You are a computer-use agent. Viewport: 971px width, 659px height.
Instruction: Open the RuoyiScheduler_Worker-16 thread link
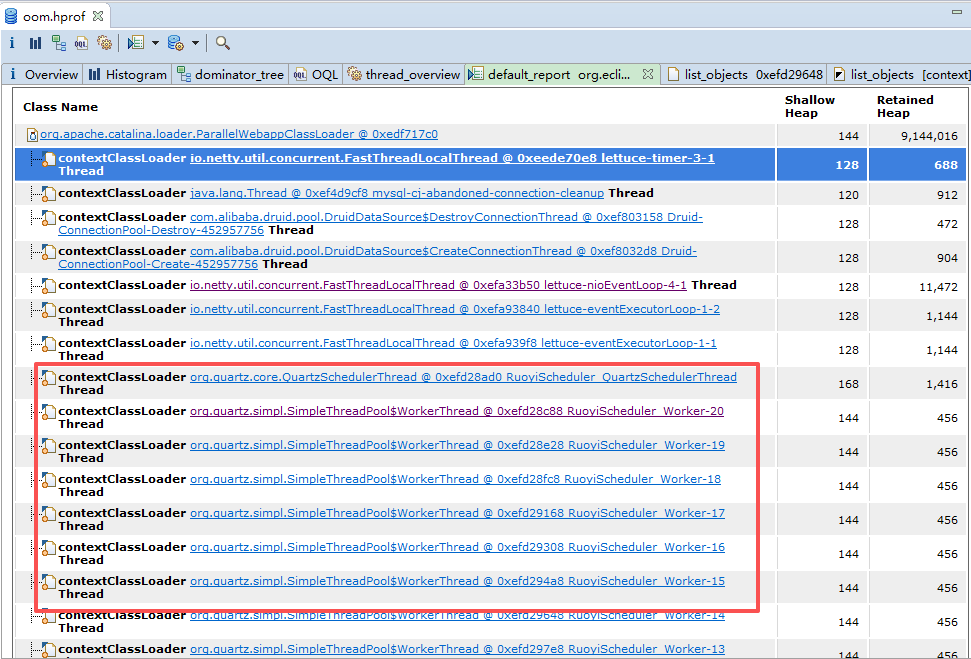[458, 547]
